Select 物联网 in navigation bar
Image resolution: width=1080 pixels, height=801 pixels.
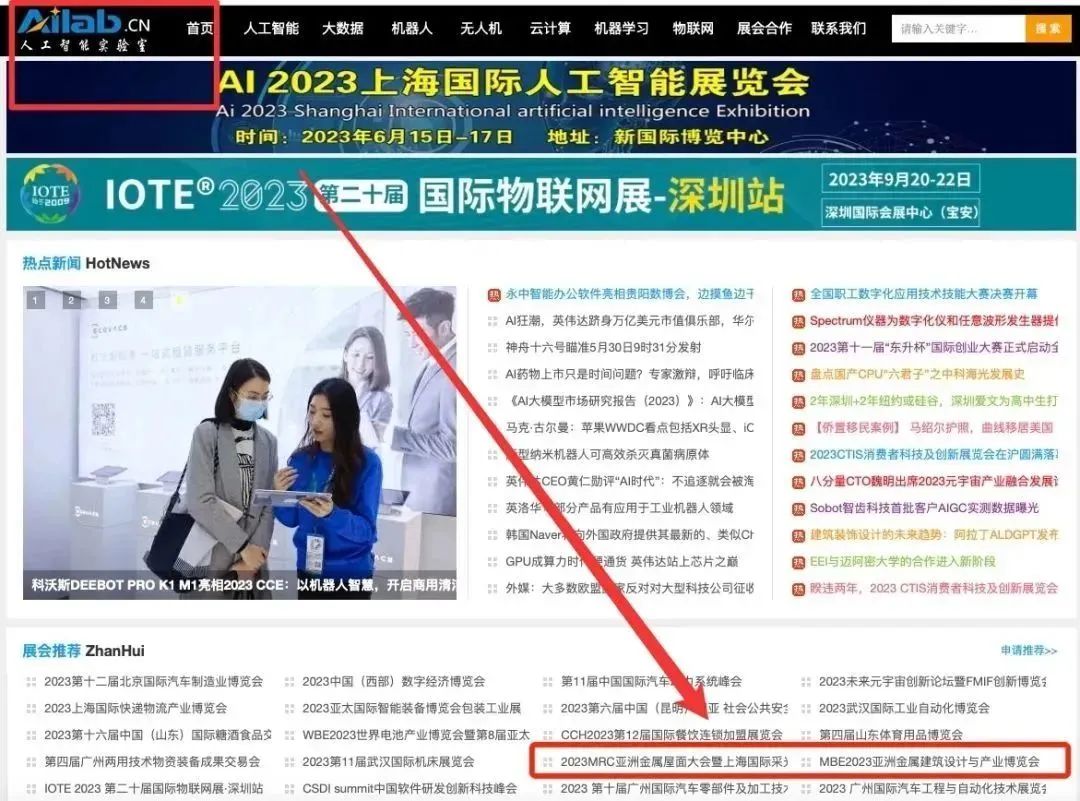(x=693, y=28)
